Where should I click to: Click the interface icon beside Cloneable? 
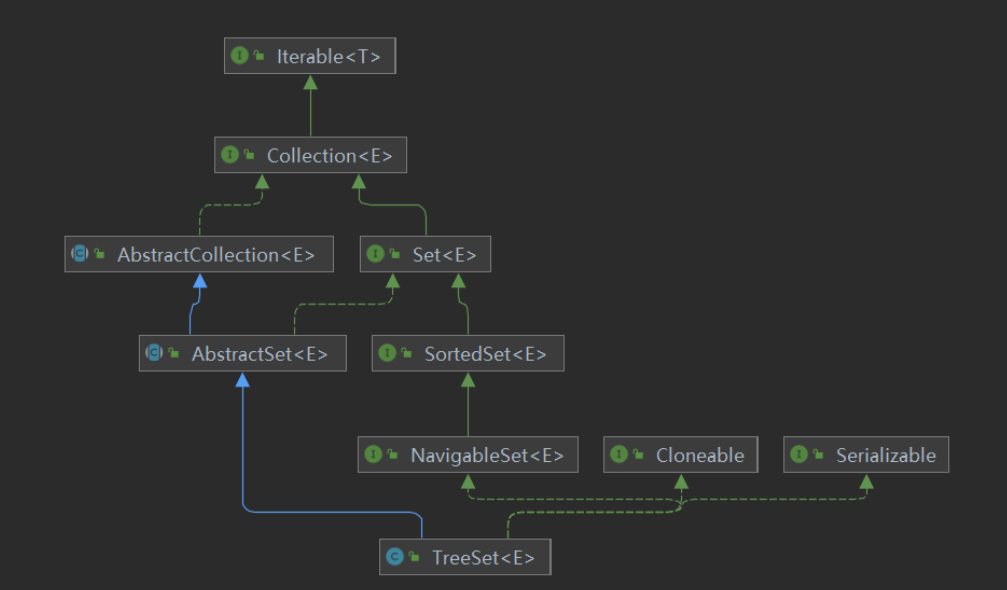tap(619, 455)
